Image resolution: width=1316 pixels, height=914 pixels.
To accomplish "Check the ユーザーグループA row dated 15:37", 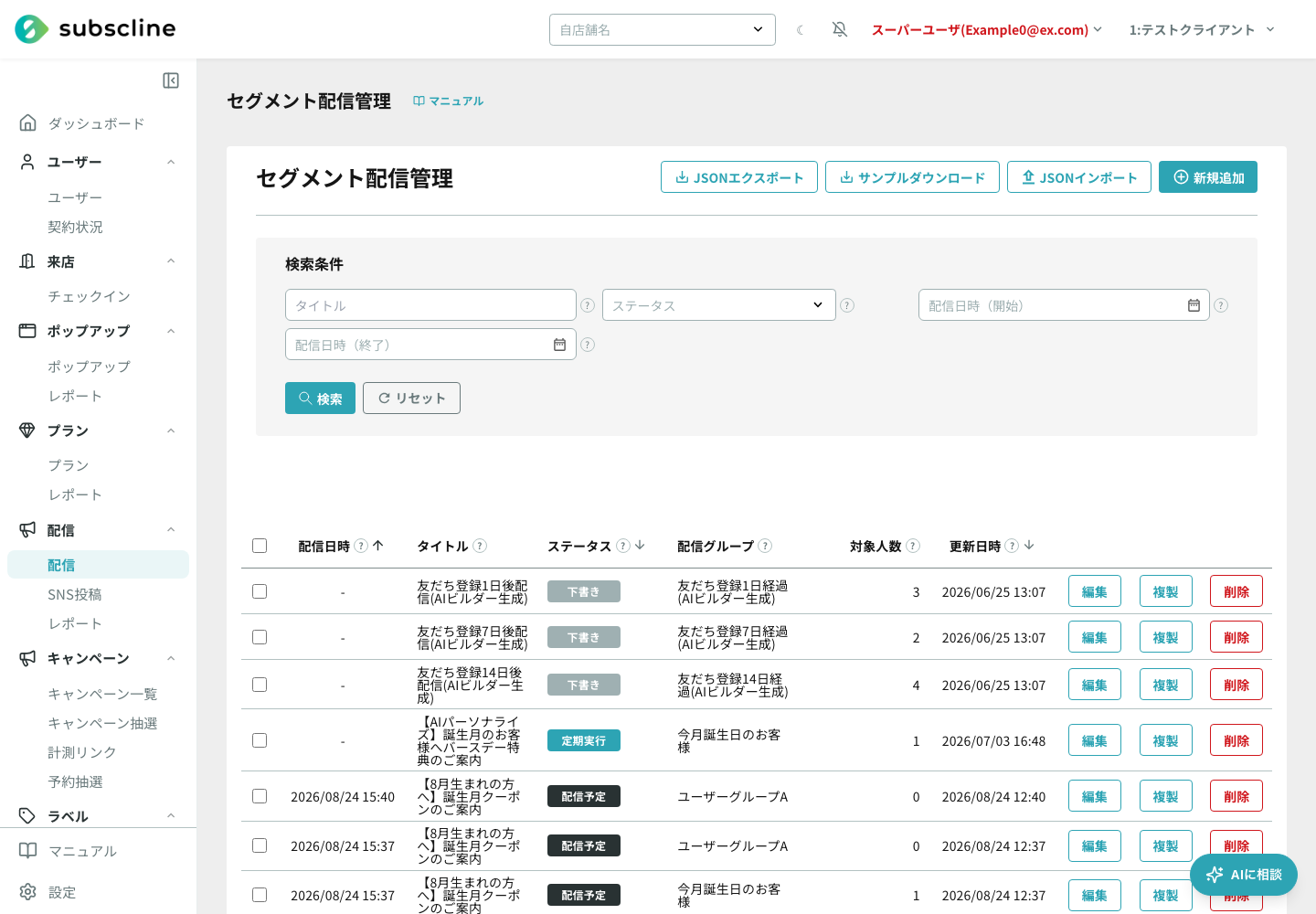I will point(260,845).
